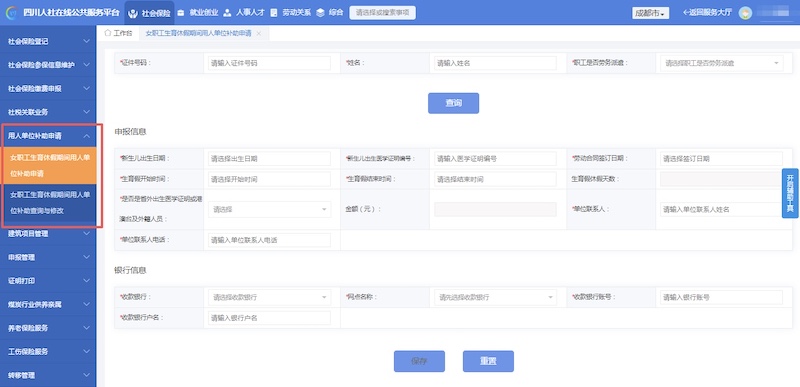
Task: Click the 新生儿出生医学证明编号 input
Action: pyautogui.click(x=495, y=159)
